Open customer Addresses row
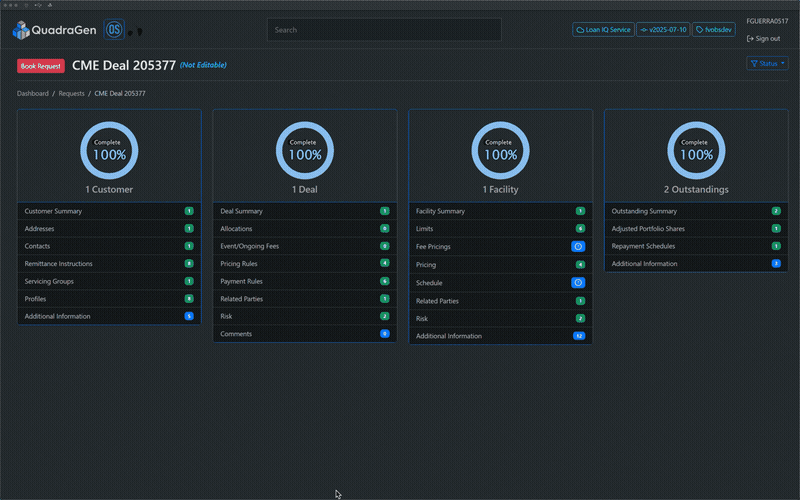This screenshot has height=500, width=800. coord(109,229)
